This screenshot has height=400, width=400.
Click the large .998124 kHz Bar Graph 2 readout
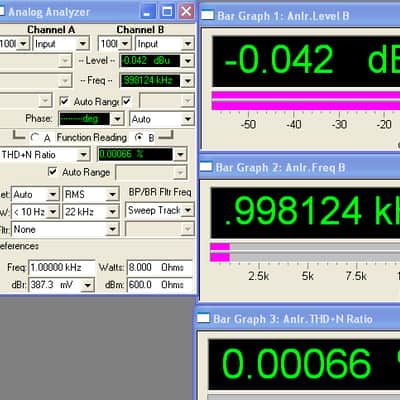[x=305, y=212]
